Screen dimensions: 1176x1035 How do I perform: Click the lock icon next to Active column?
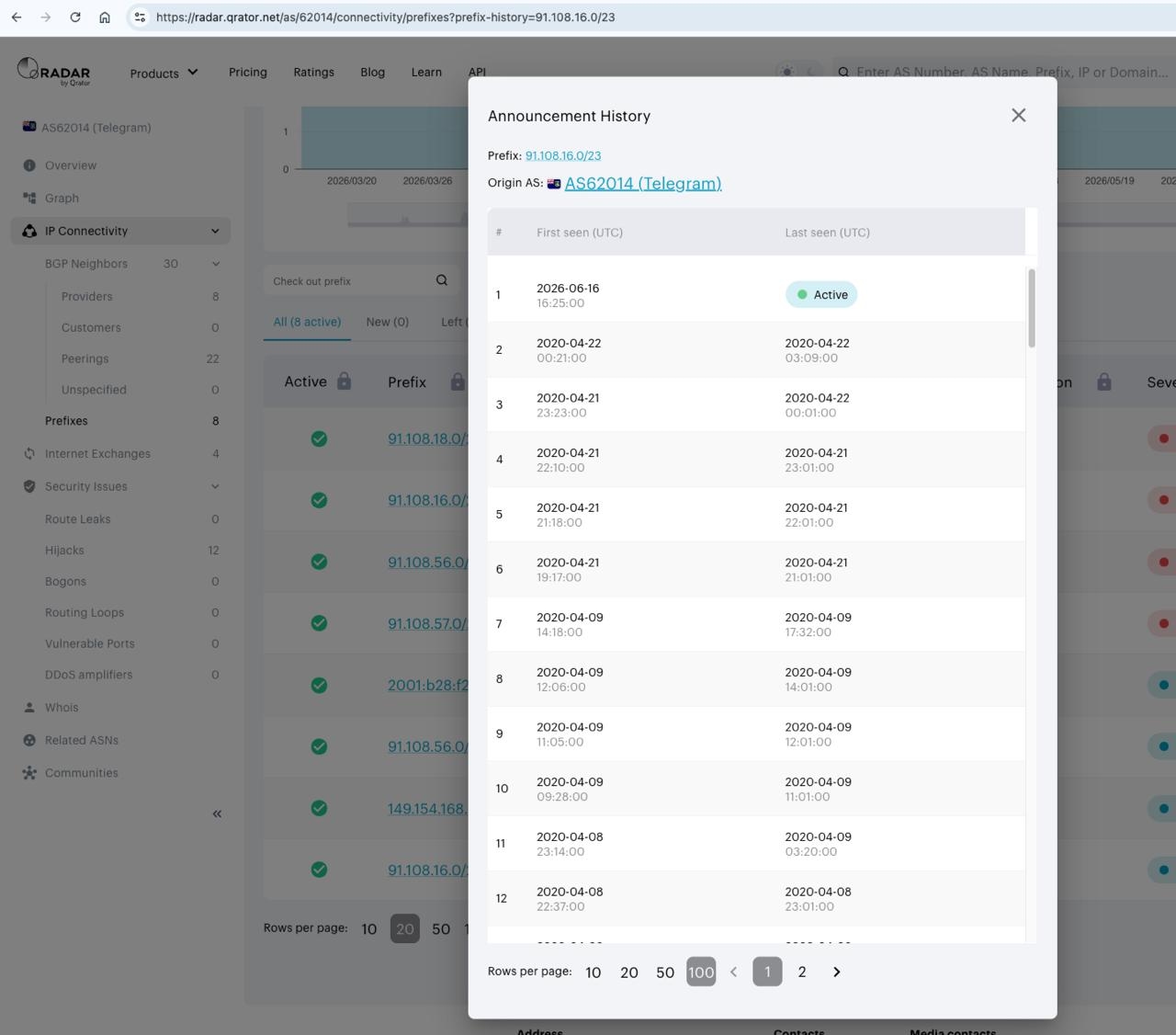point(344,381)
